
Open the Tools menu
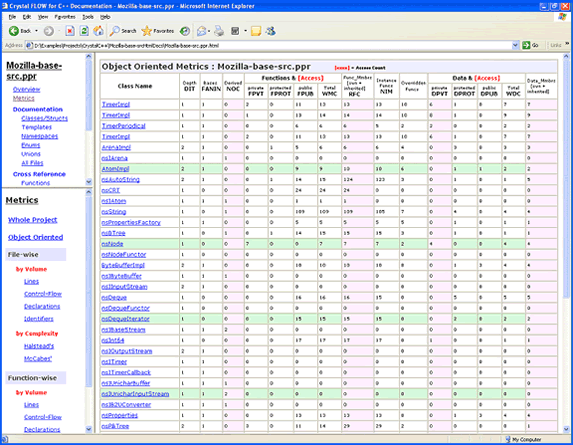click(x=88, y=17)
